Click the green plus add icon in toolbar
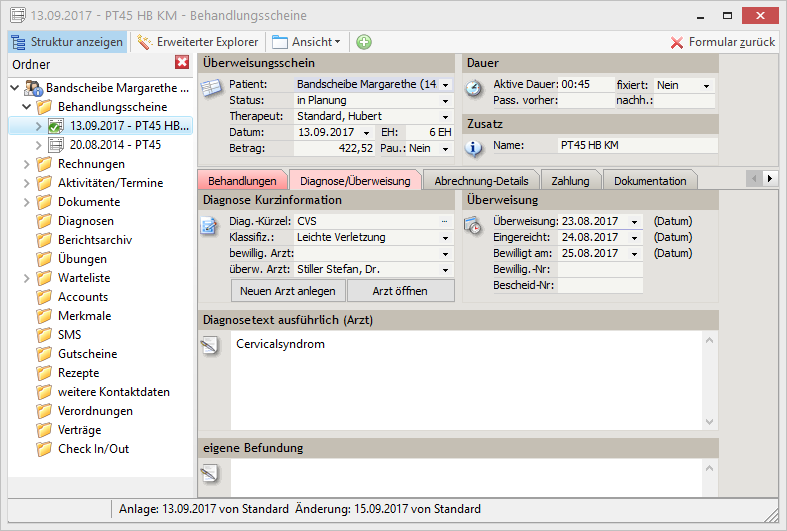The width and height of the screenshot is (787, 531). tap(364, 42)
